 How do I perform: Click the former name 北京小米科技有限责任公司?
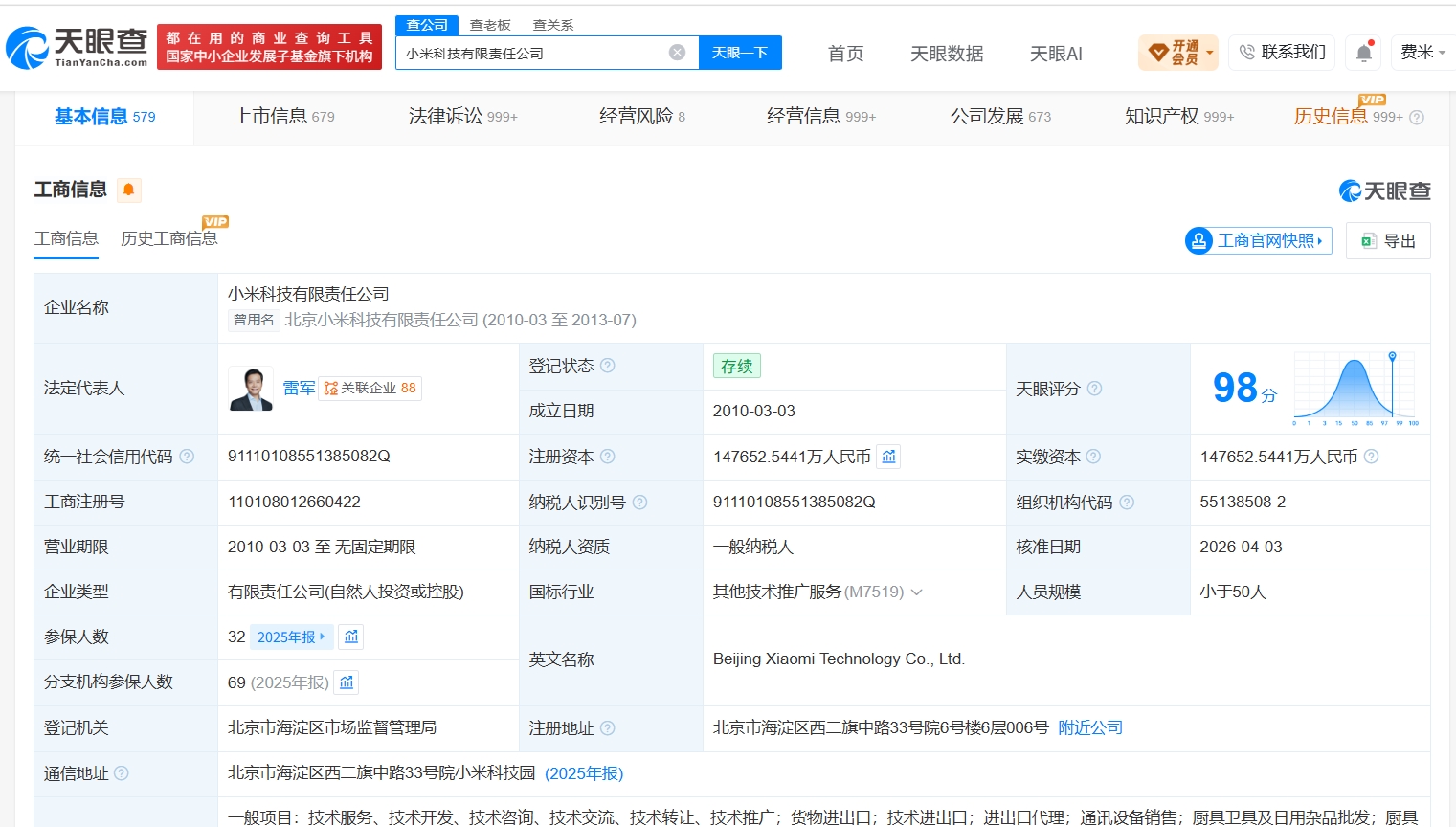tap(381, 320)
